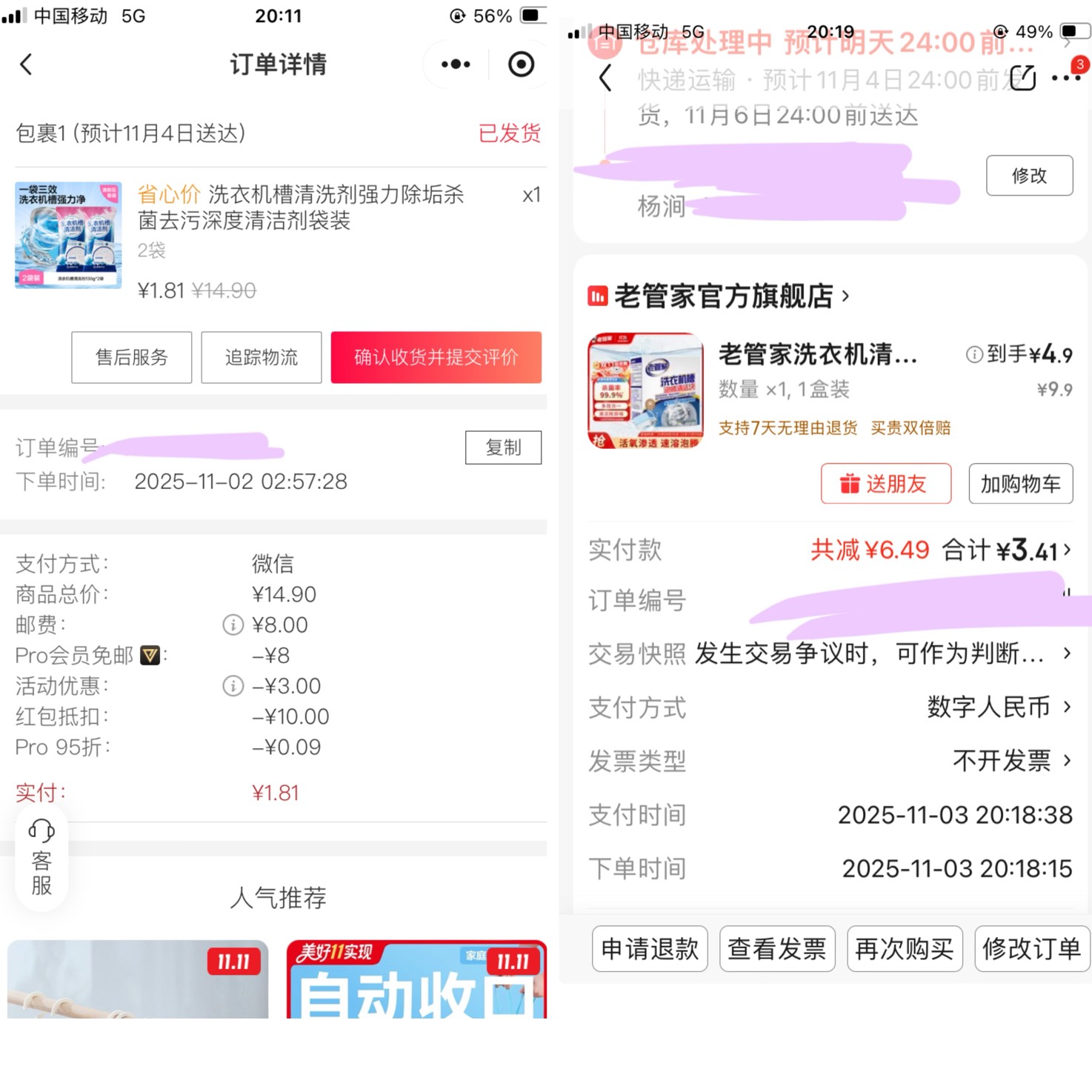
Task: Tap the info icon next to 到手¥4.9 price
Action: tap(974, 355)
